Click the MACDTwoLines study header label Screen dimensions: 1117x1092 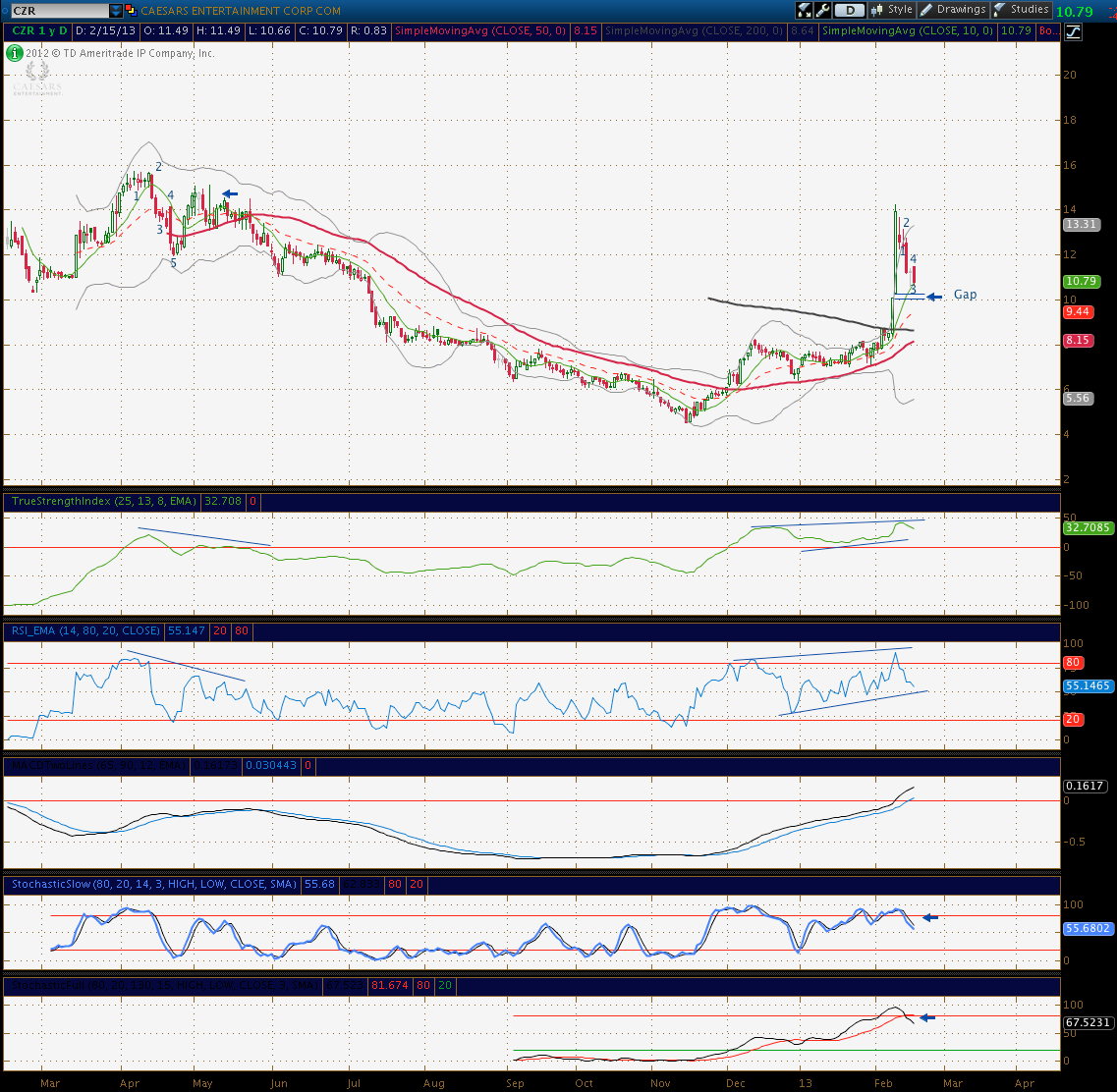point(98,765)
